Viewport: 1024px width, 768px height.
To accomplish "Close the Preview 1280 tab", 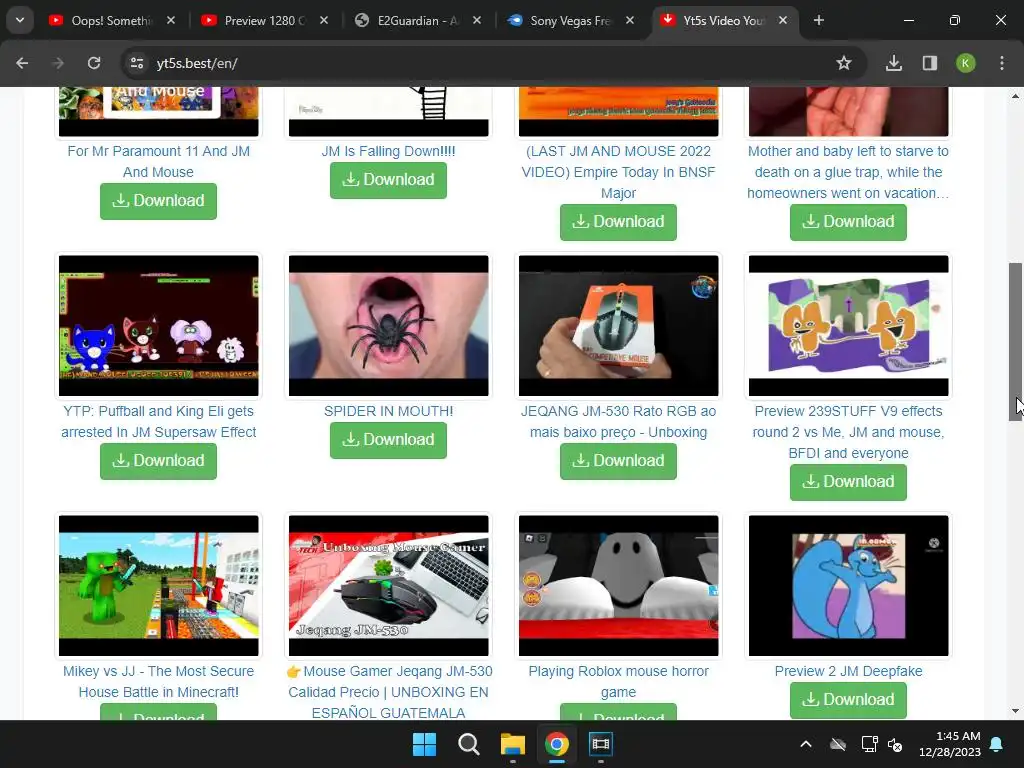I will [x=324, y=20].
